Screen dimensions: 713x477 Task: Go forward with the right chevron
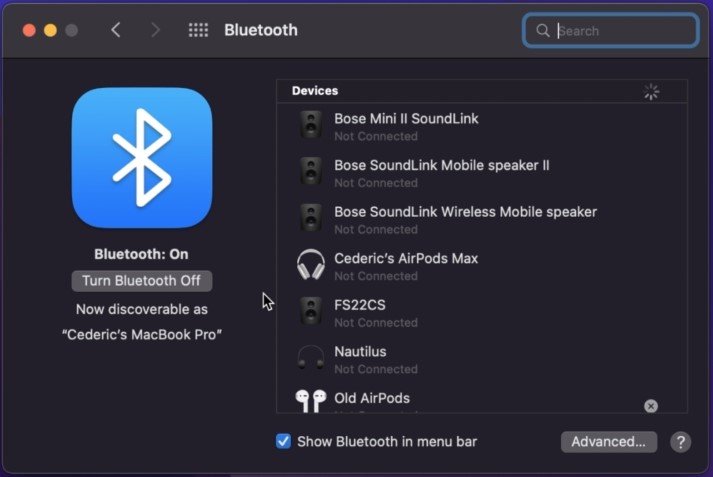[155, 30]
